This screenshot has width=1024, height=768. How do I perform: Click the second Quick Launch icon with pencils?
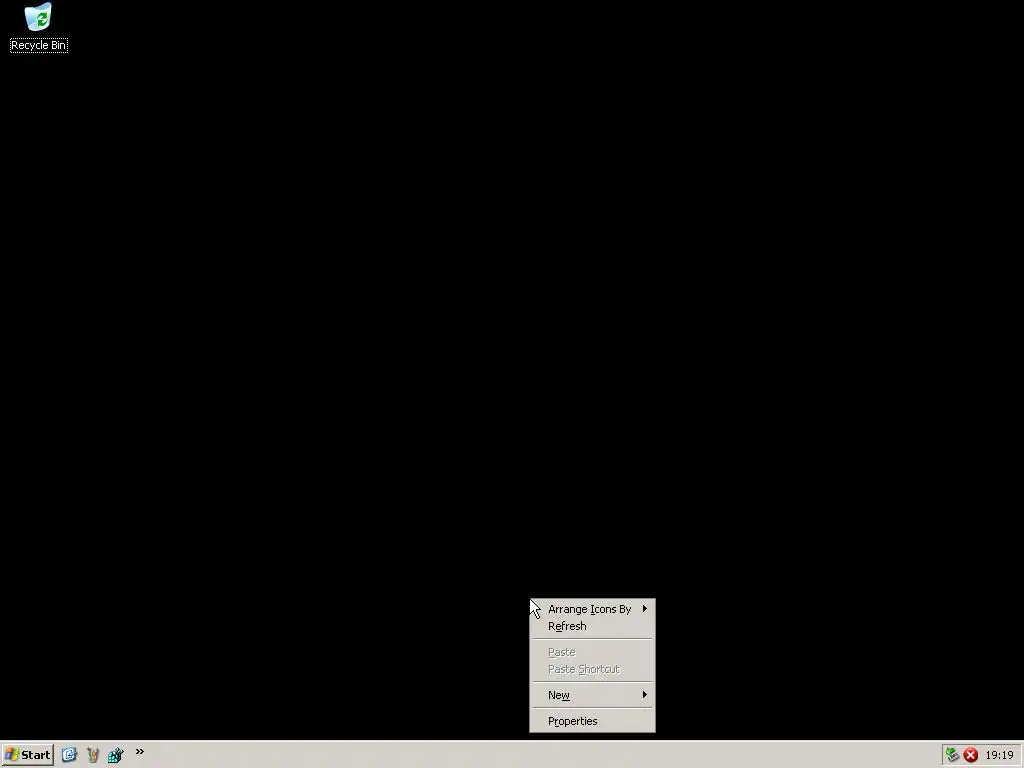[93, 755]
